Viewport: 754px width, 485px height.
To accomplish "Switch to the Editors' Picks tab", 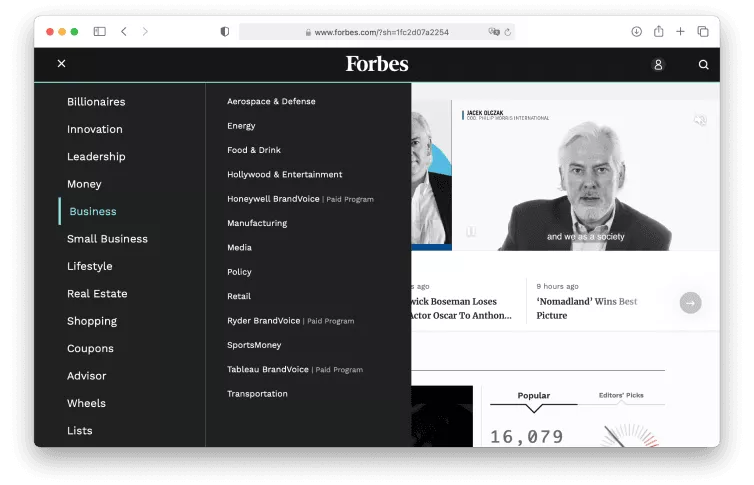I will tap(621, 395).
